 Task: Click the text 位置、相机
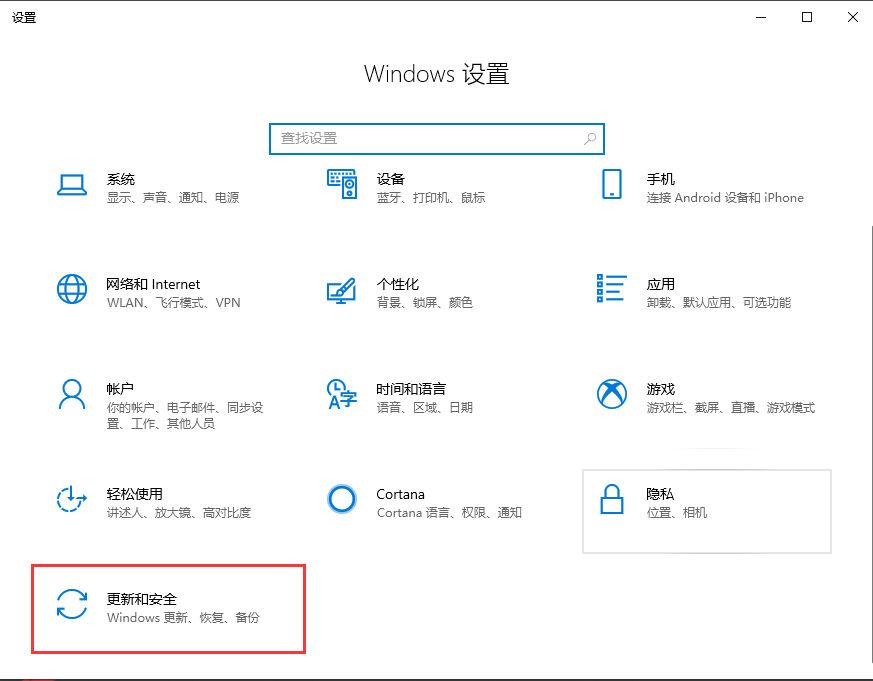[676, 512]
